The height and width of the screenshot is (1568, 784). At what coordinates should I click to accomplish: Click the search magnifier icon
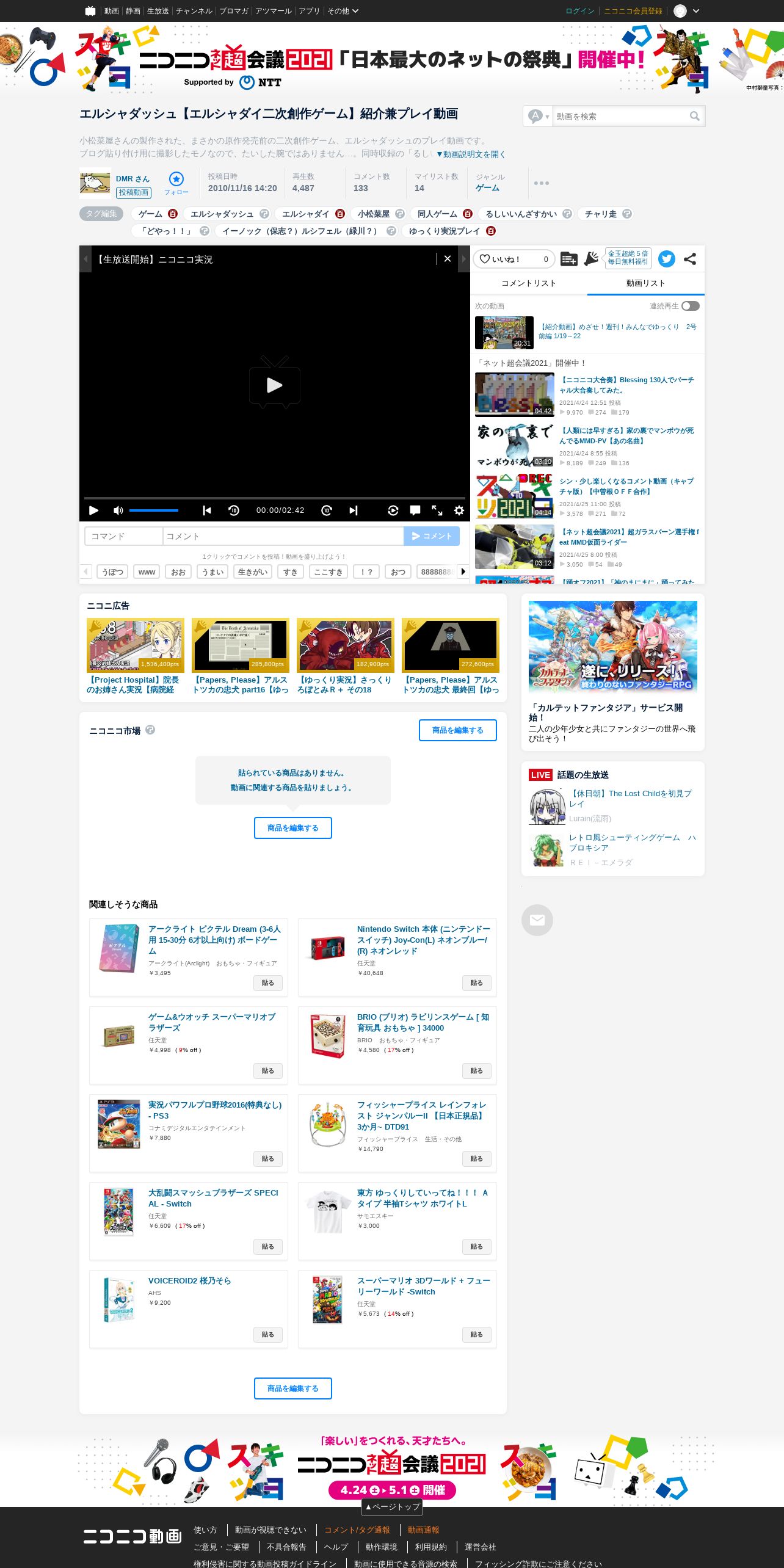pyautogui.click(x=695, y=116)
